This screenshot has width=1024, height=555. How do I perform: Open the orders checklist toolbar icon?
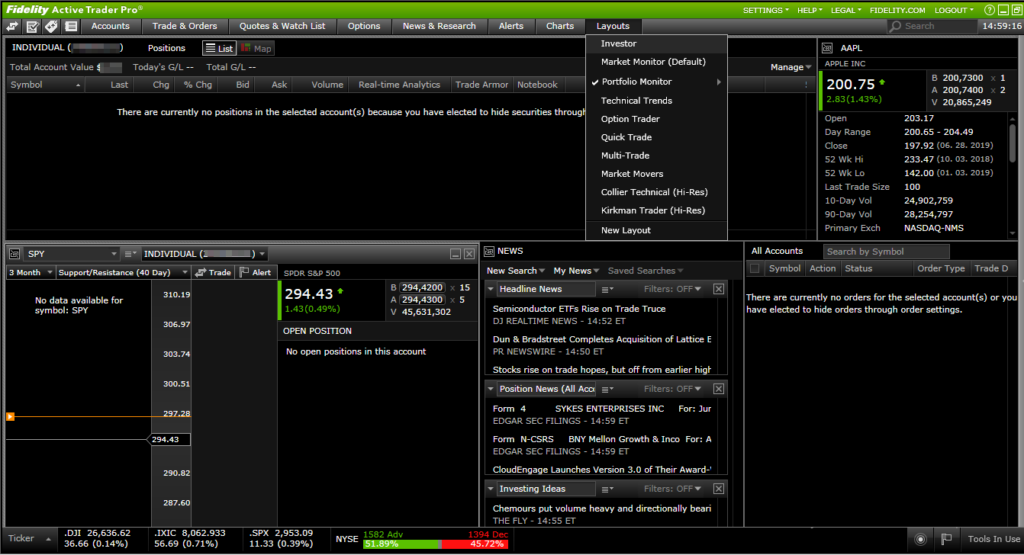pos(32,26)
